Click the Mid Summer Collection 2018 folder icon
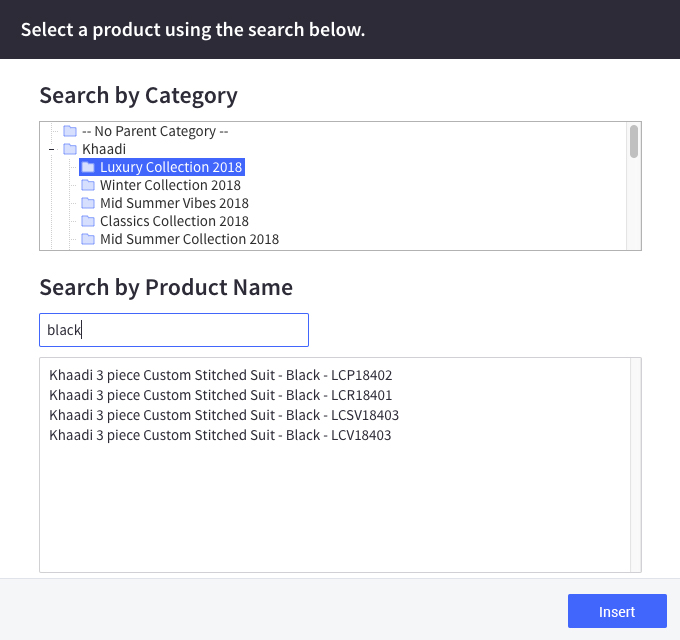680x640 pixels. pyautogui.click(x=88, y=239)
